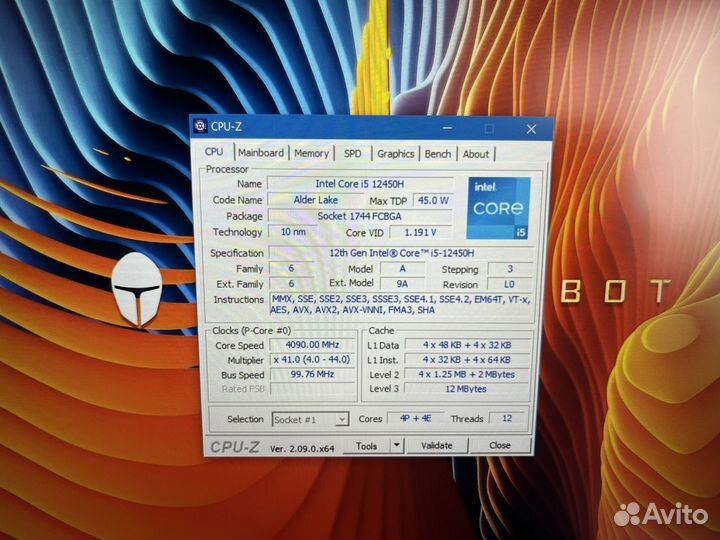
Task: Switch to the CPU tab
Action: tap(214, 152)
